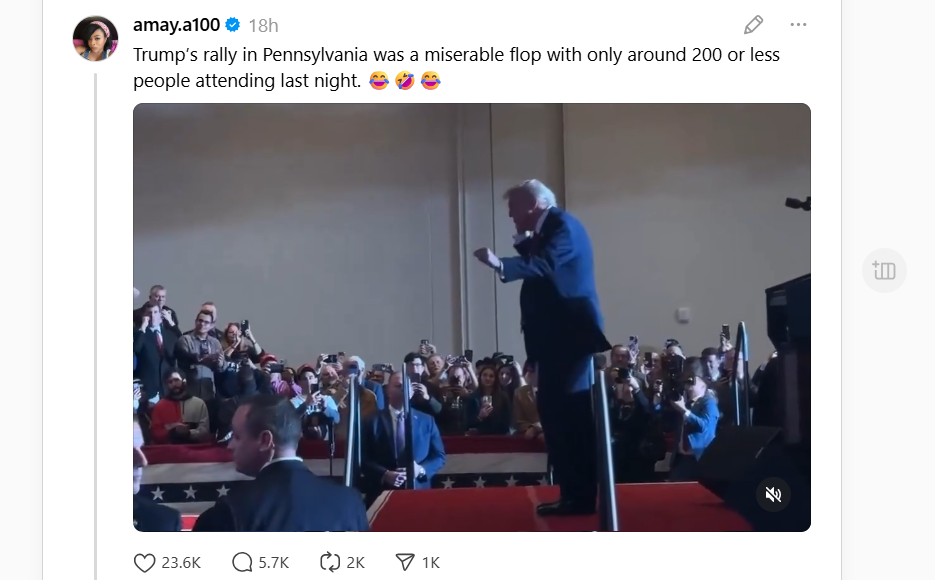Open replies with the comment bubble icon

(242, 562)
